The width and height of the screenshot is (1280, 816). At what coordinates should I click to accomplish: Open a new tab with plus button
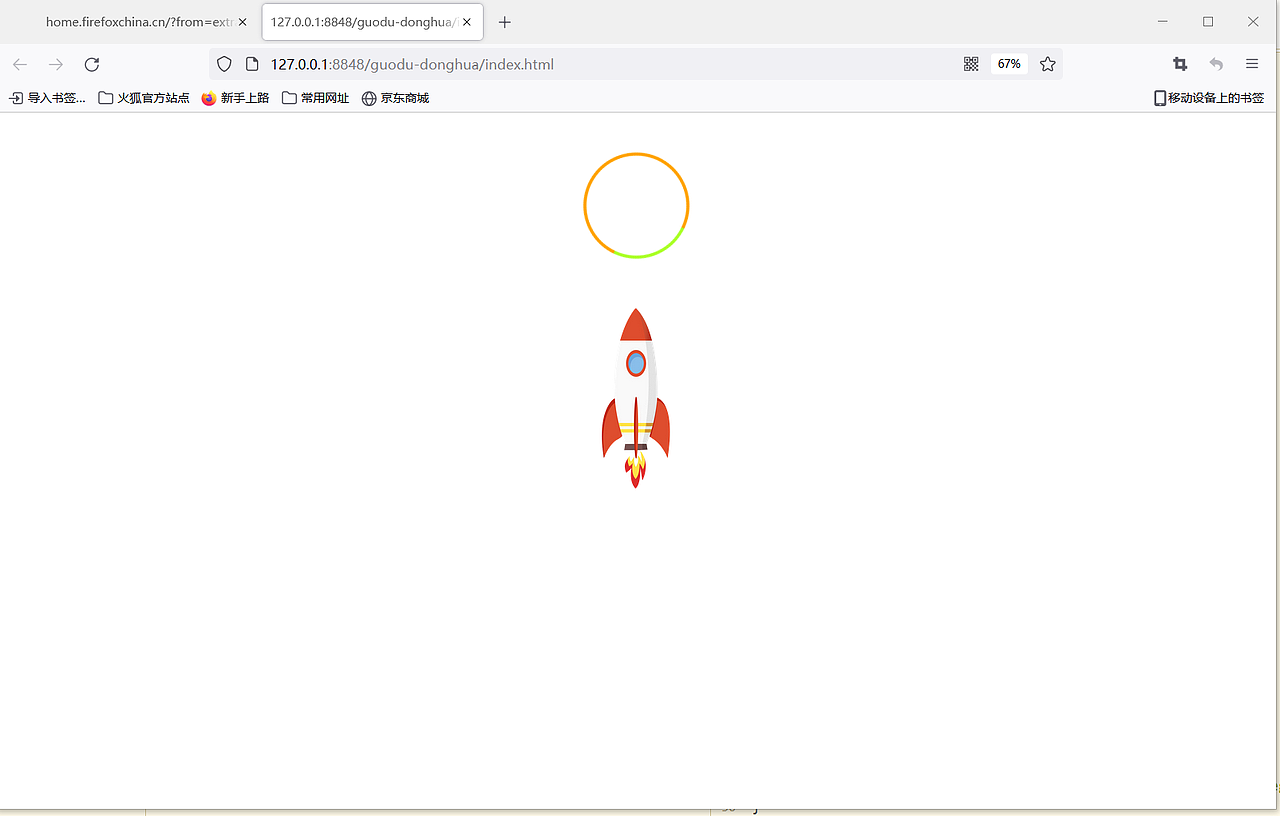pos(505,22)
